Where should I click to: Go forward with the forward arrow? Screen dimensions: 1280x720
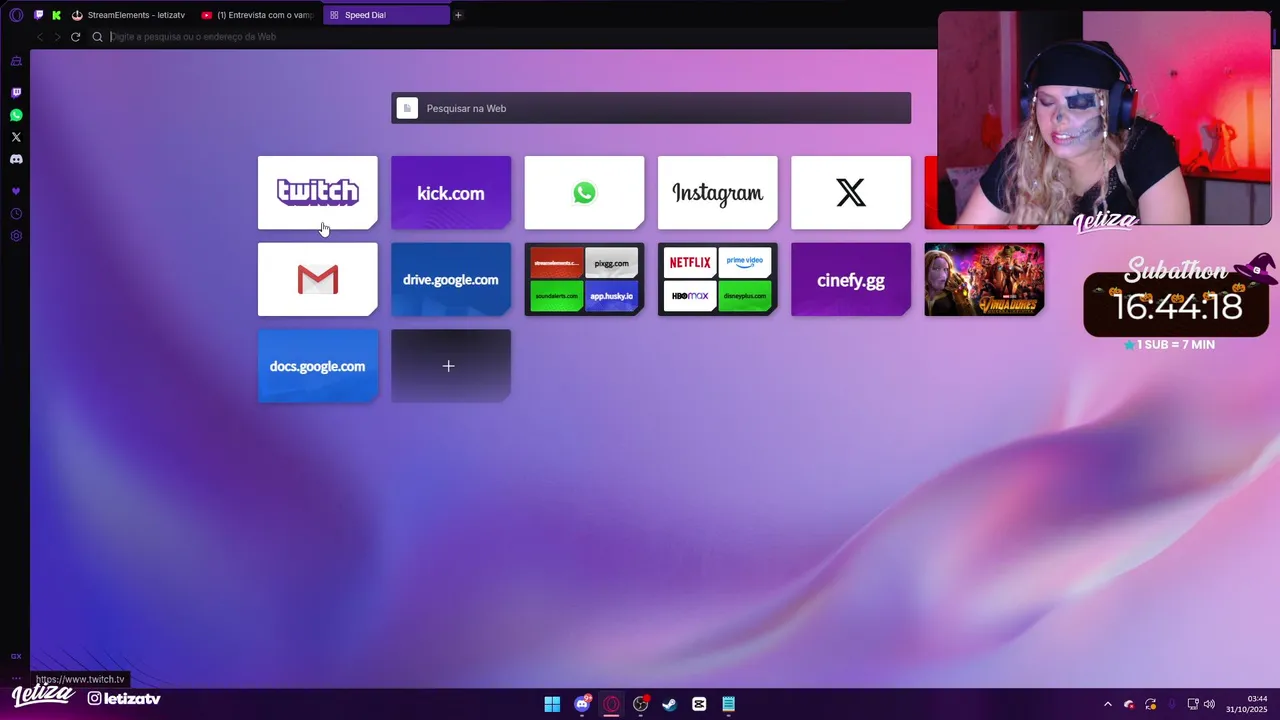tap(57, 37)
